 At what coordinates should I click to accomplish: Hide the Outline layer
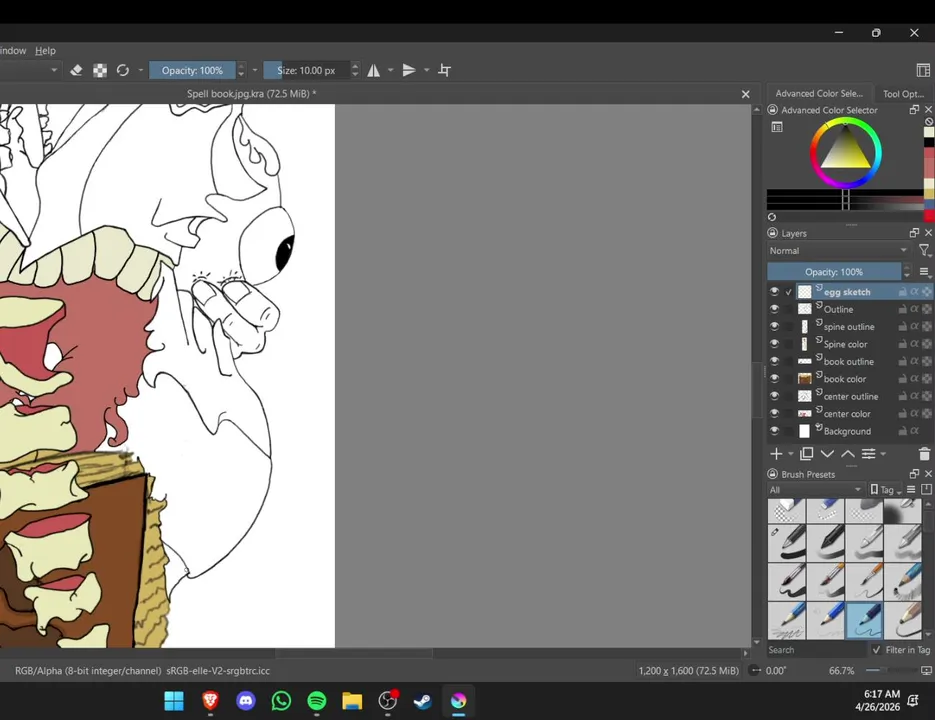(x=774, y=309)
